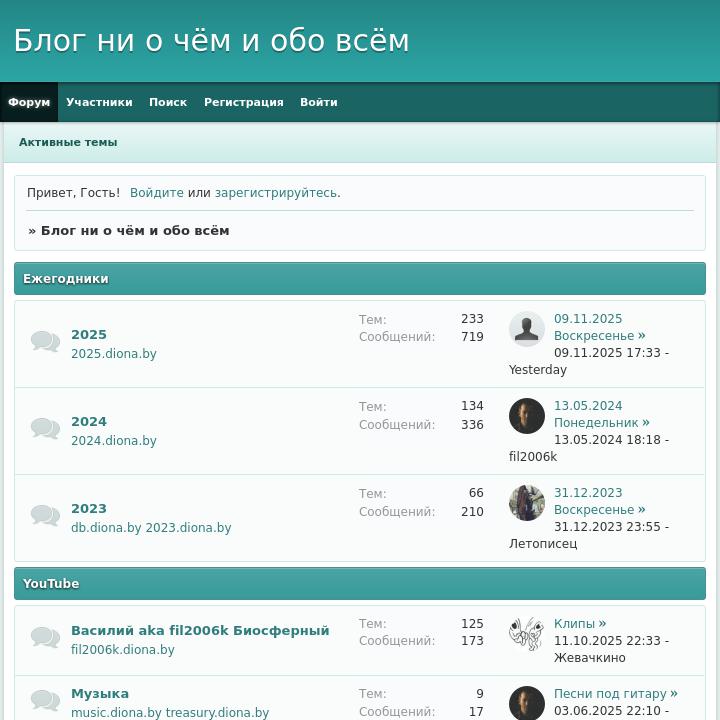Click Жевачкино's butterfly avatar
Screen dimensions: 720x720
(x=527, y=634)
